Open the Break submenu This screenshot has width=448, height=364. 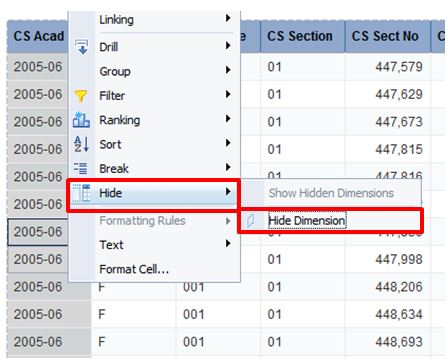pos(154,169)
